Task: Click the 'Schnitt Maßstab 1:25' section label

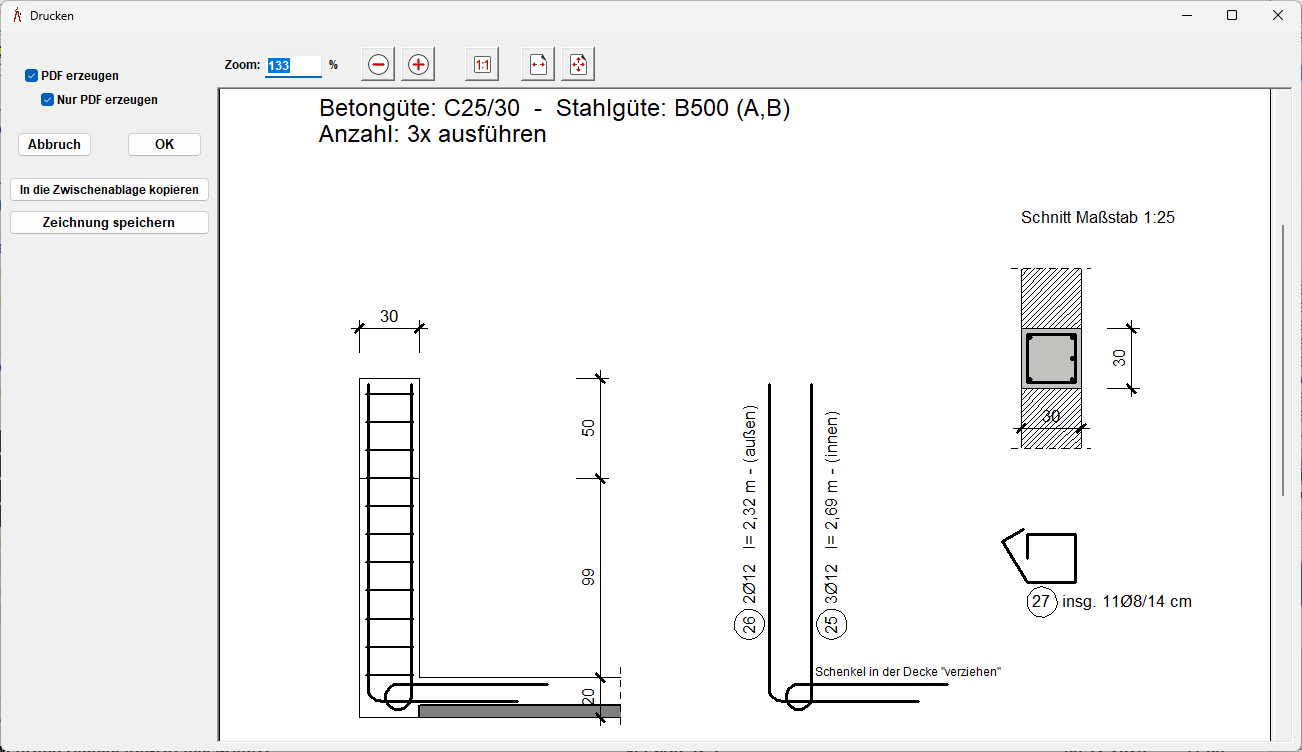Action: click(1097, 217)
